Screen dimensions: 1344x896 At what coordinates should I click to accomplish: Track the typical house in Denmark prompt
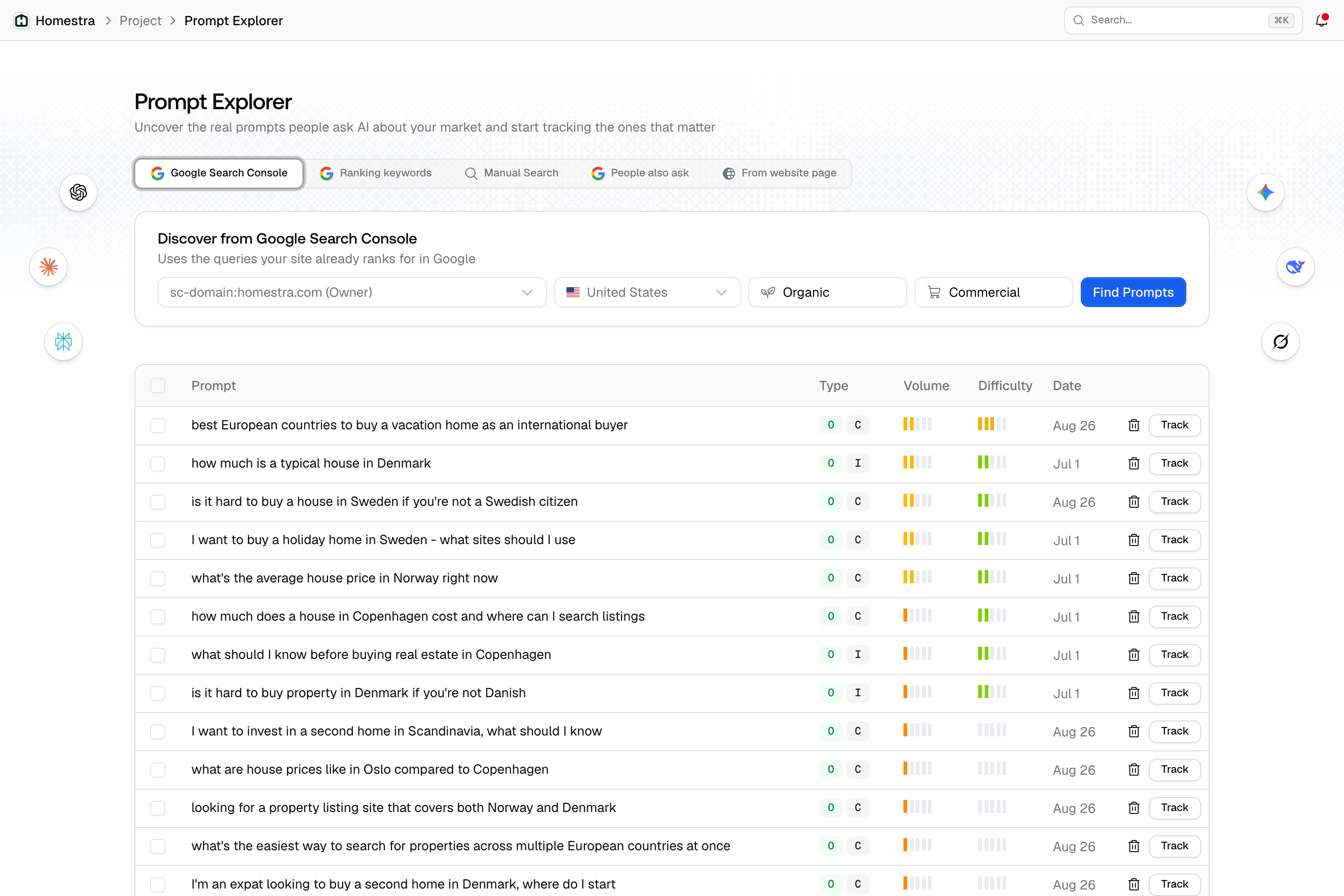click(x=1174, y=463)
